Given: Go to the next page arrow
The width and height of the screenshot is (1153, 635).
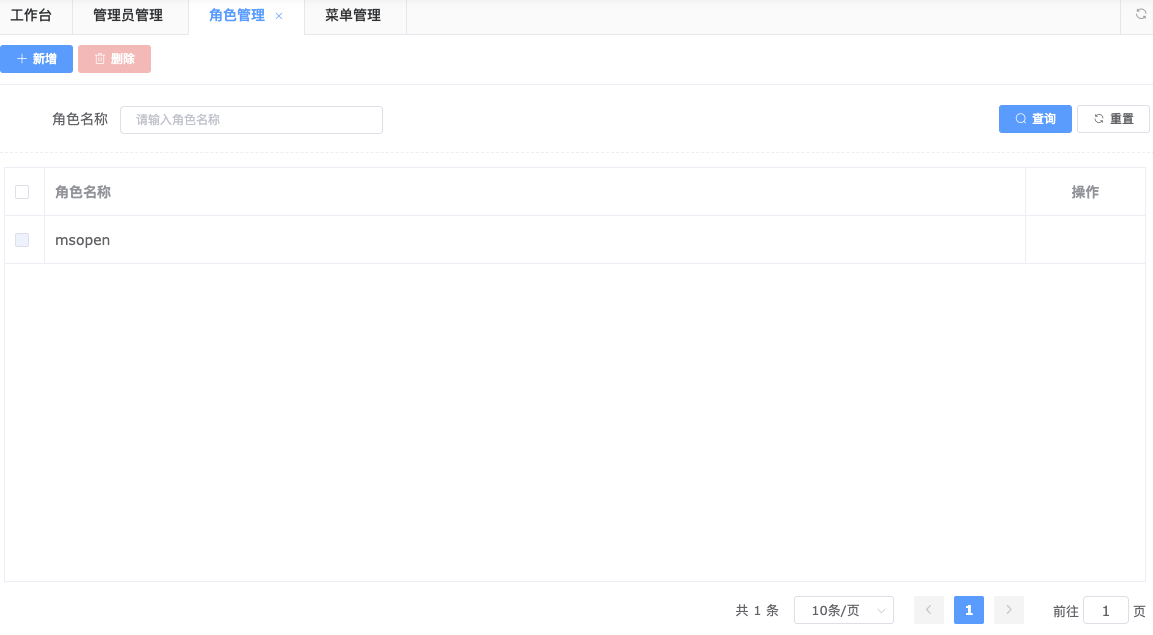Looking at the screenshot, I should pyautogui.click(x=1008, y=610).
